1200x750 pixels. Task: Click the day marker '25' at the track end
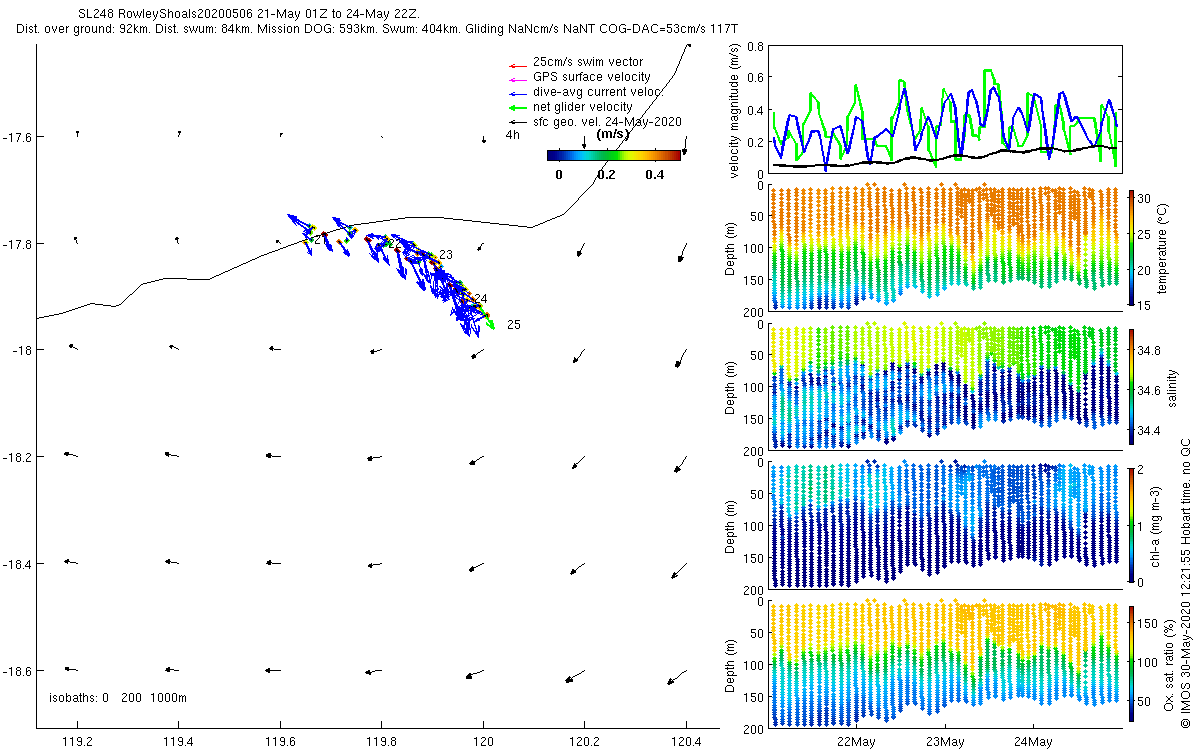[x=514, y=325]
